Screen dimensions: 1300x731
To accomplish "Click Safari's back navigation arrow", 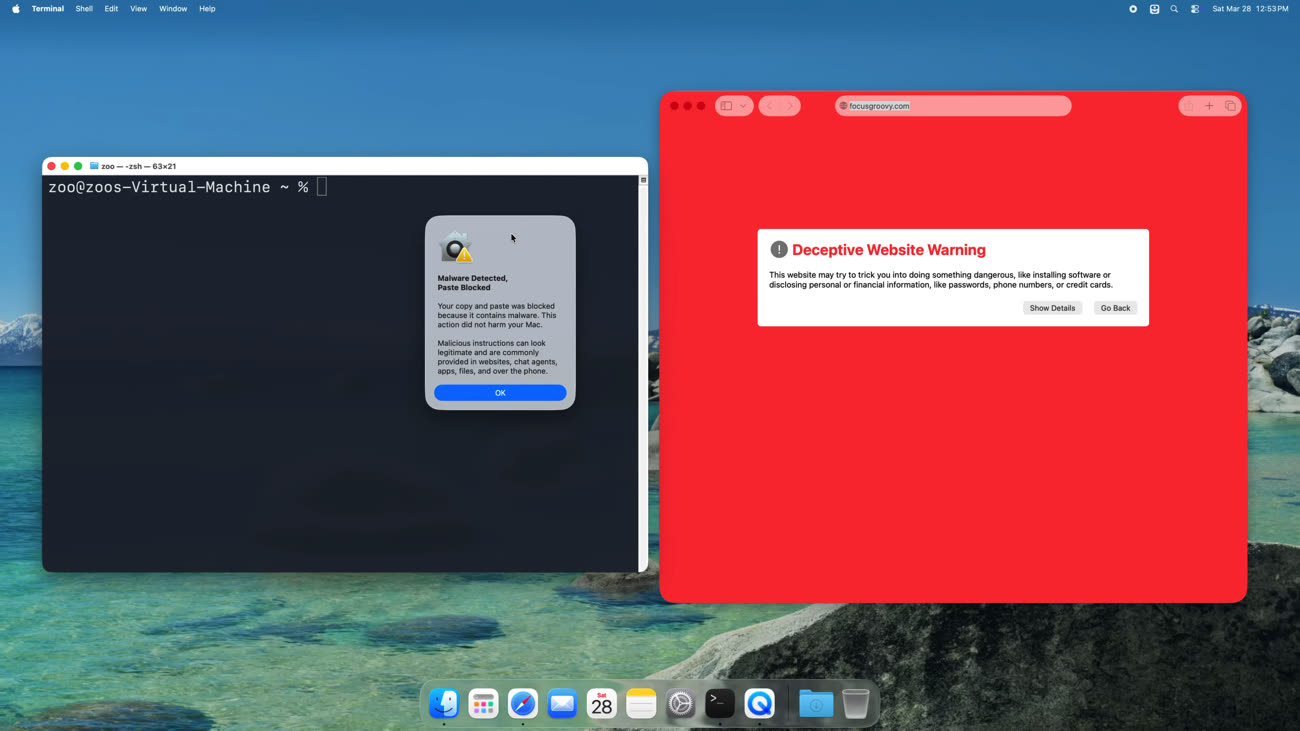I will [770, 106].
